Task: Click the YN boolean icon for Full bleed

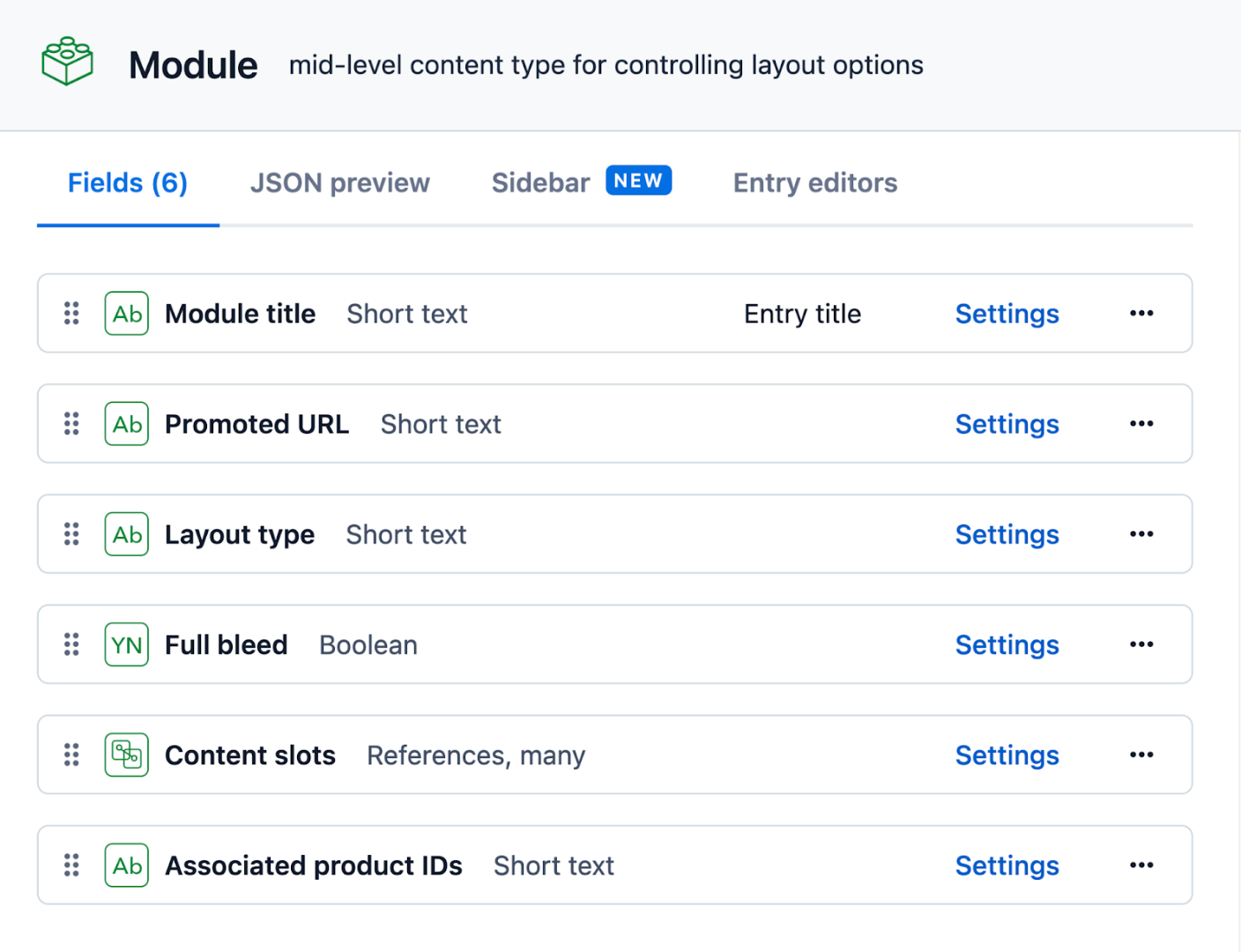Action: click(127, 644)
